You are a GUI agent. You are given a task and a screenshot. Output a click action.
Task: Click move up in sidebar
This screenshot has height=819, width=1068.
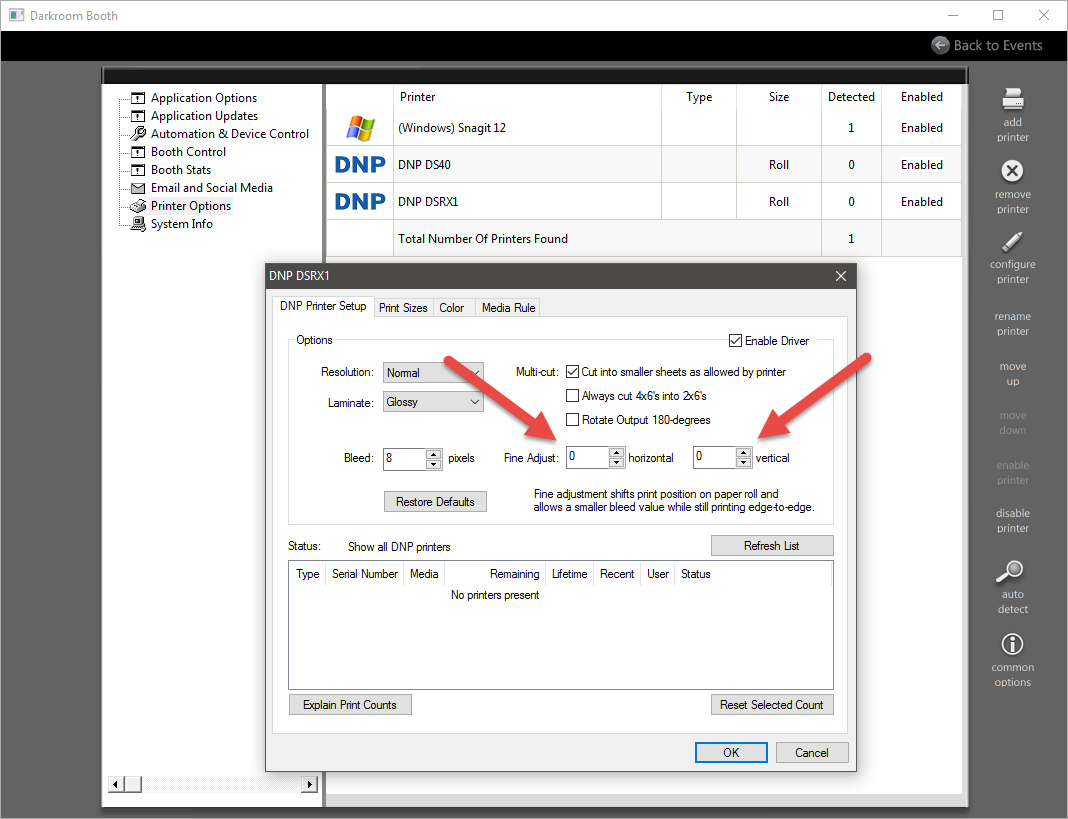[1012, 373]
